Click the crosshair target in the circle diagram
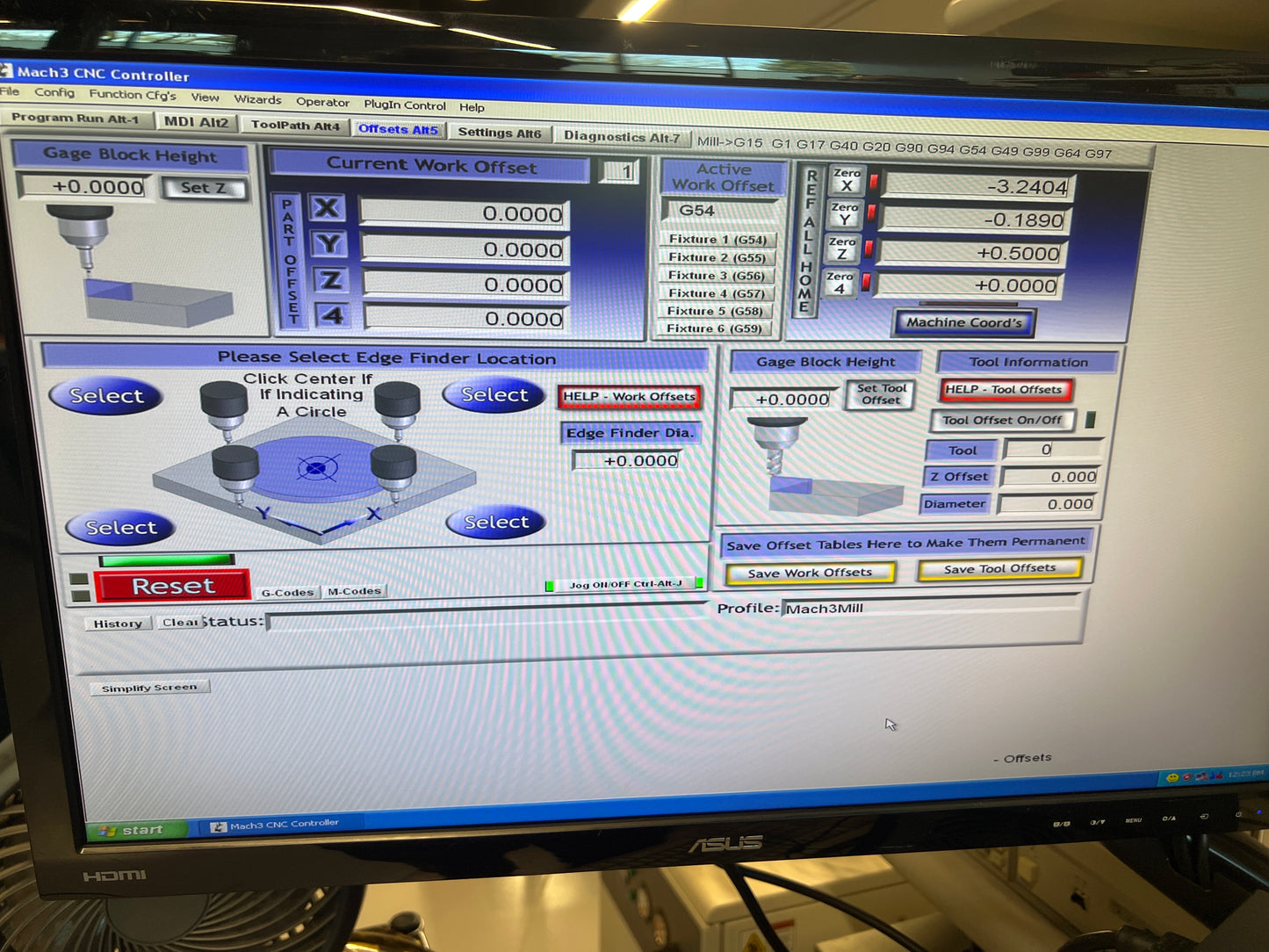The image size is (1269, 952). pyautogui.click(x=317, y=469)
